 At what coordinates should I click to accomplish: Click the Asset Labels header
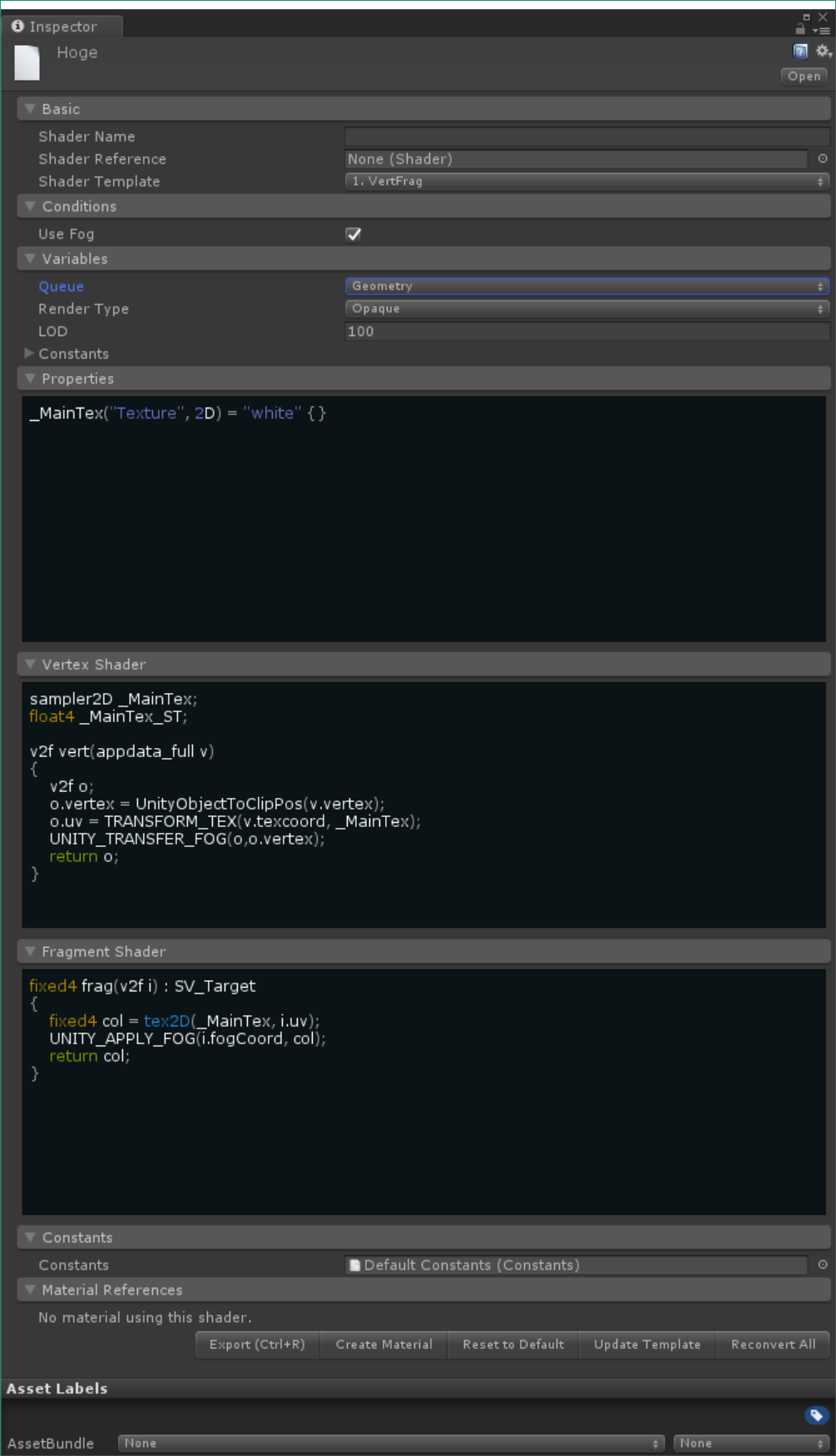[x=57, y=1389]
